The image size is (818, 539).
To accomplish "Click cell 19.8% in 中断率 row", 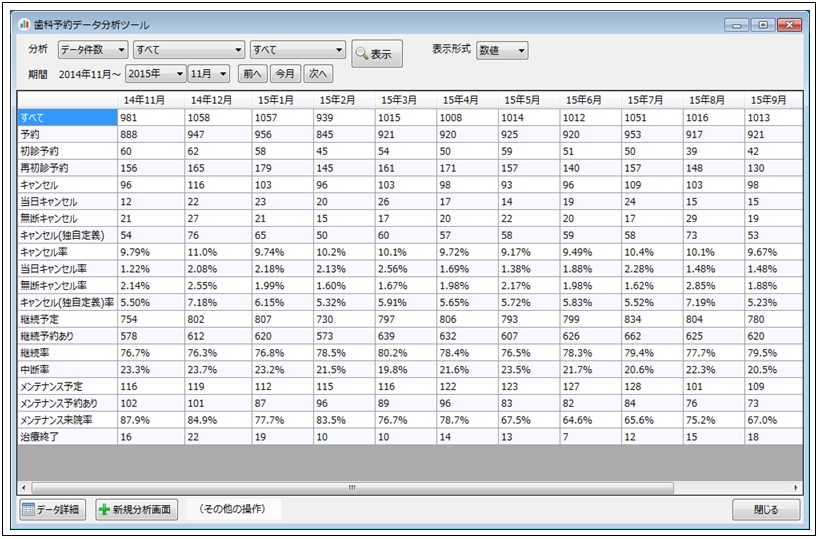I will click(405, 370).
